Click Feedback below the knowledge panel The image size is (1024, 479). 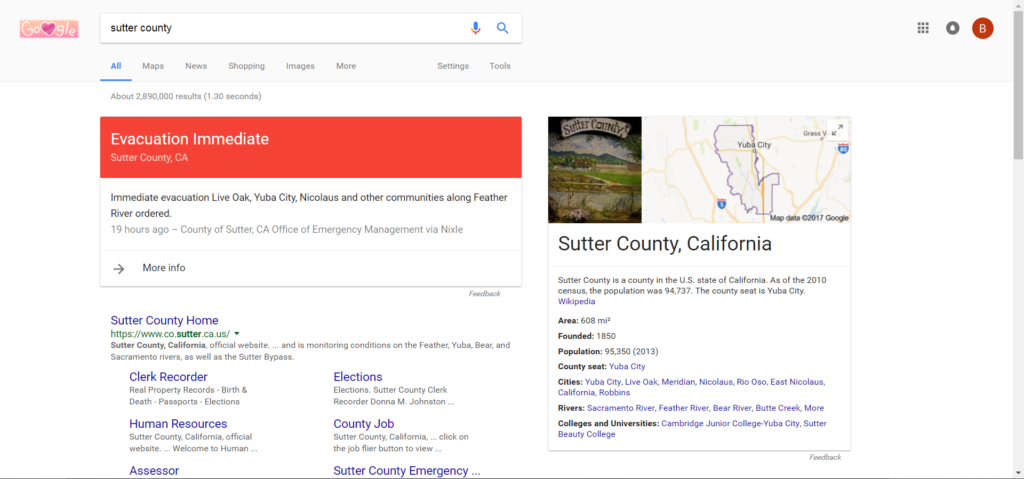pyautogui.click(x=825, y=457)
